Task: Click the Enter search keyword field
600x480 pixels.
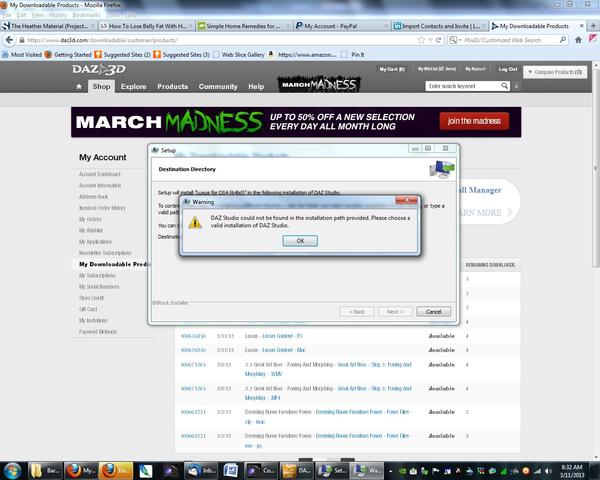Action: [x=463, y=86]
